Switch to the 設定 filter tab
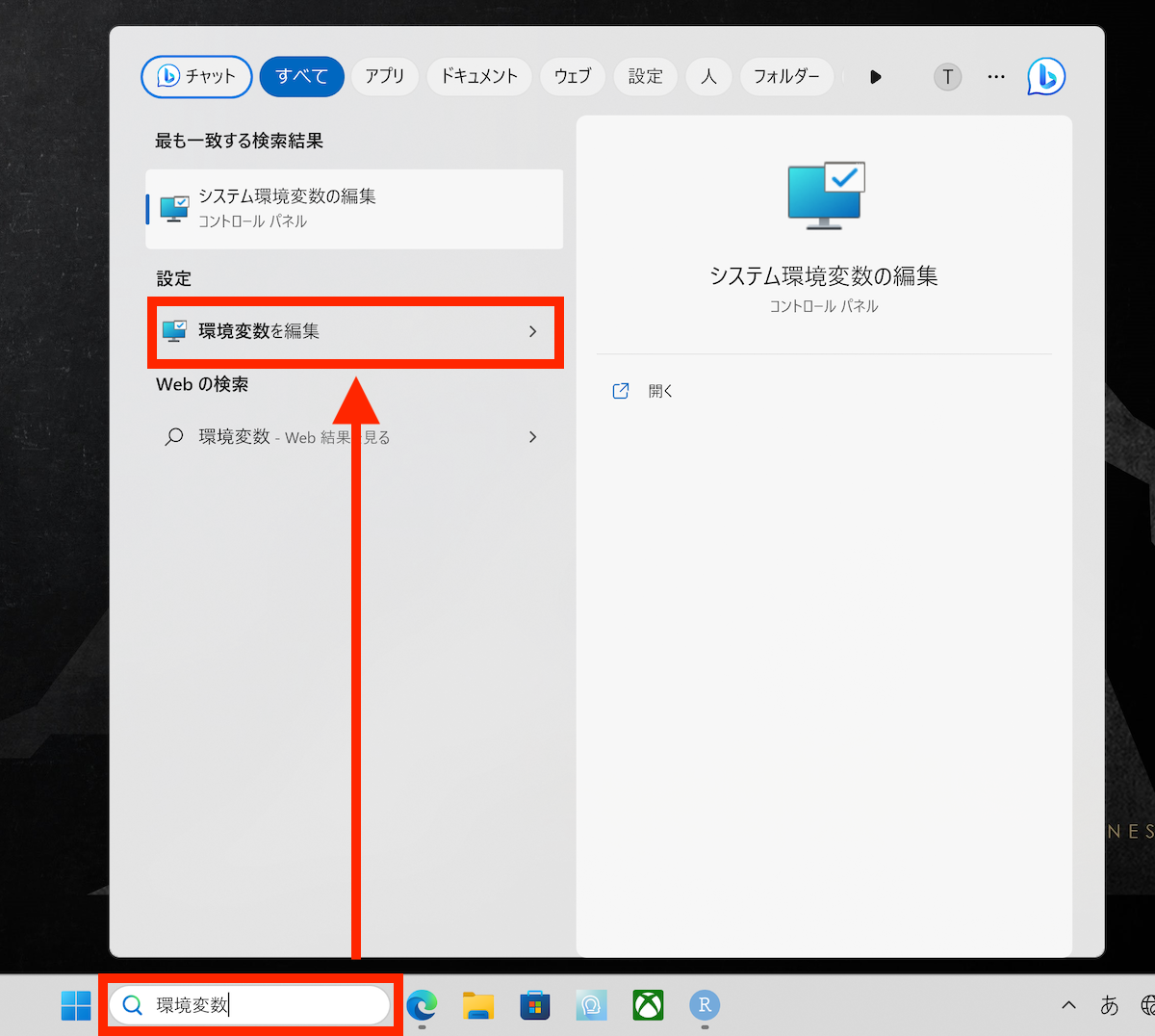Viewport: 1155px width, 1036px height. pos(646,76)
